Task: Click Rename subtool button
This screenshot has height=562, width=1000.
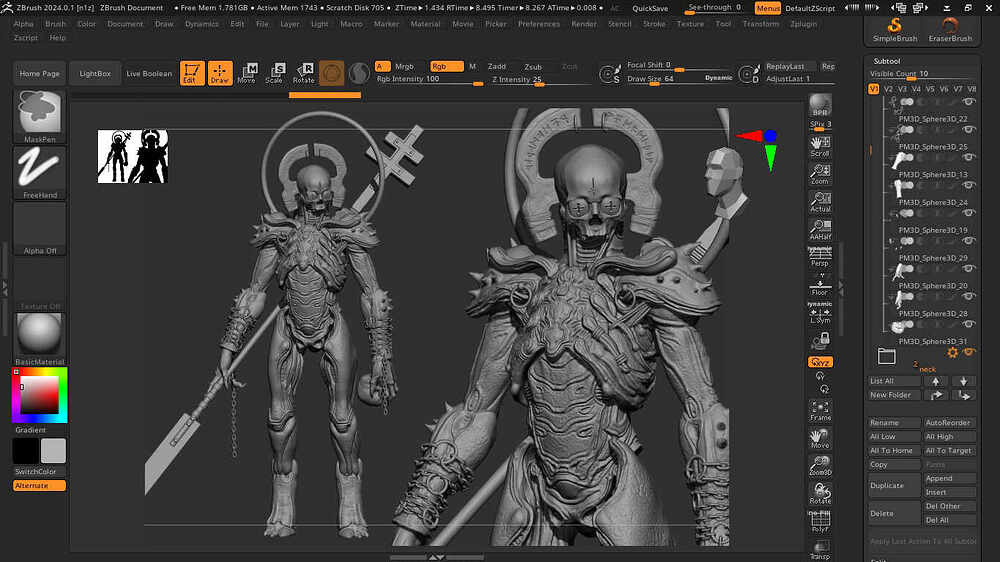Action: point(894,423)
